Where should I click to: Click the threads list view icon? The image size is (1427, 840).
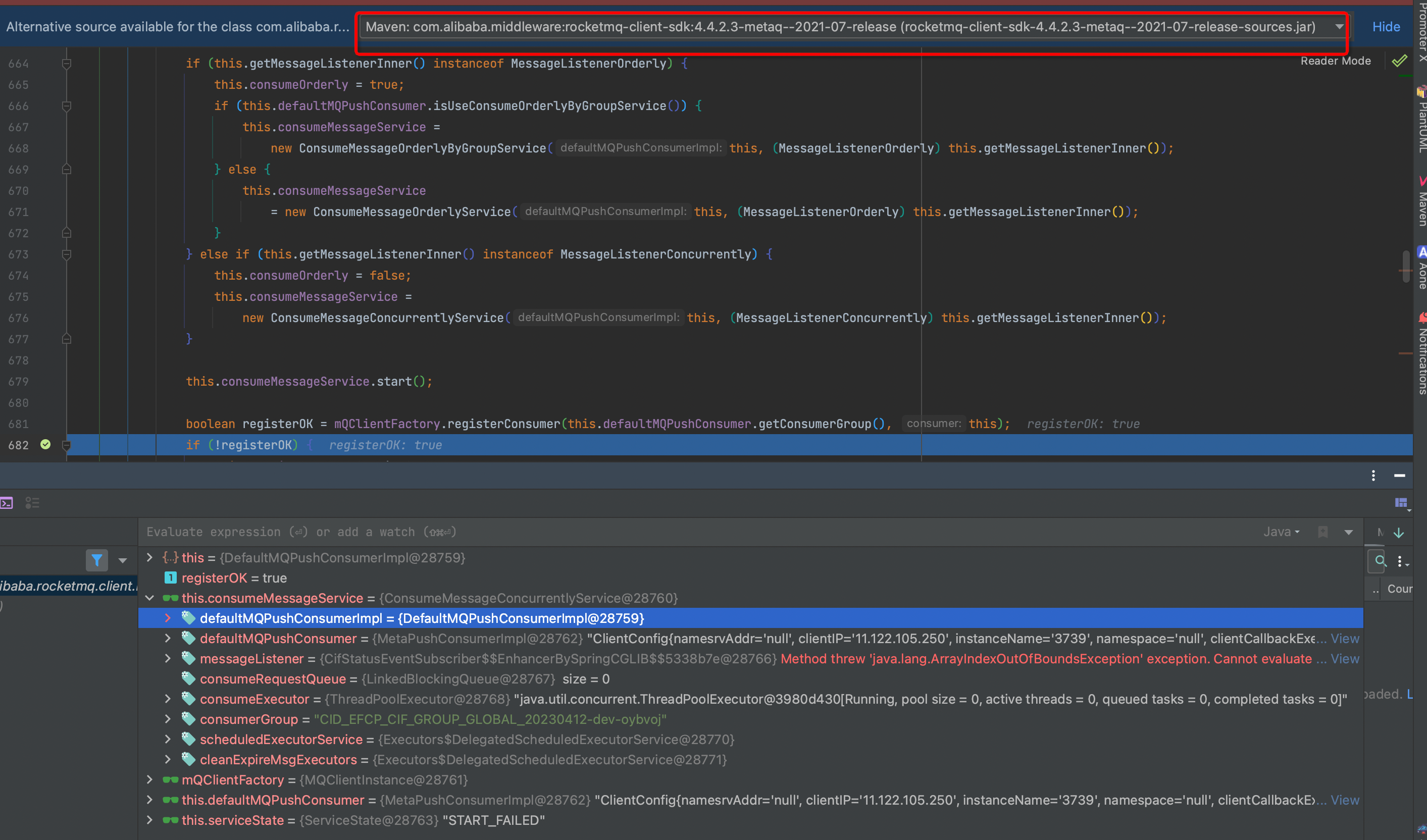pyautogui.click(x=32, y=503)
